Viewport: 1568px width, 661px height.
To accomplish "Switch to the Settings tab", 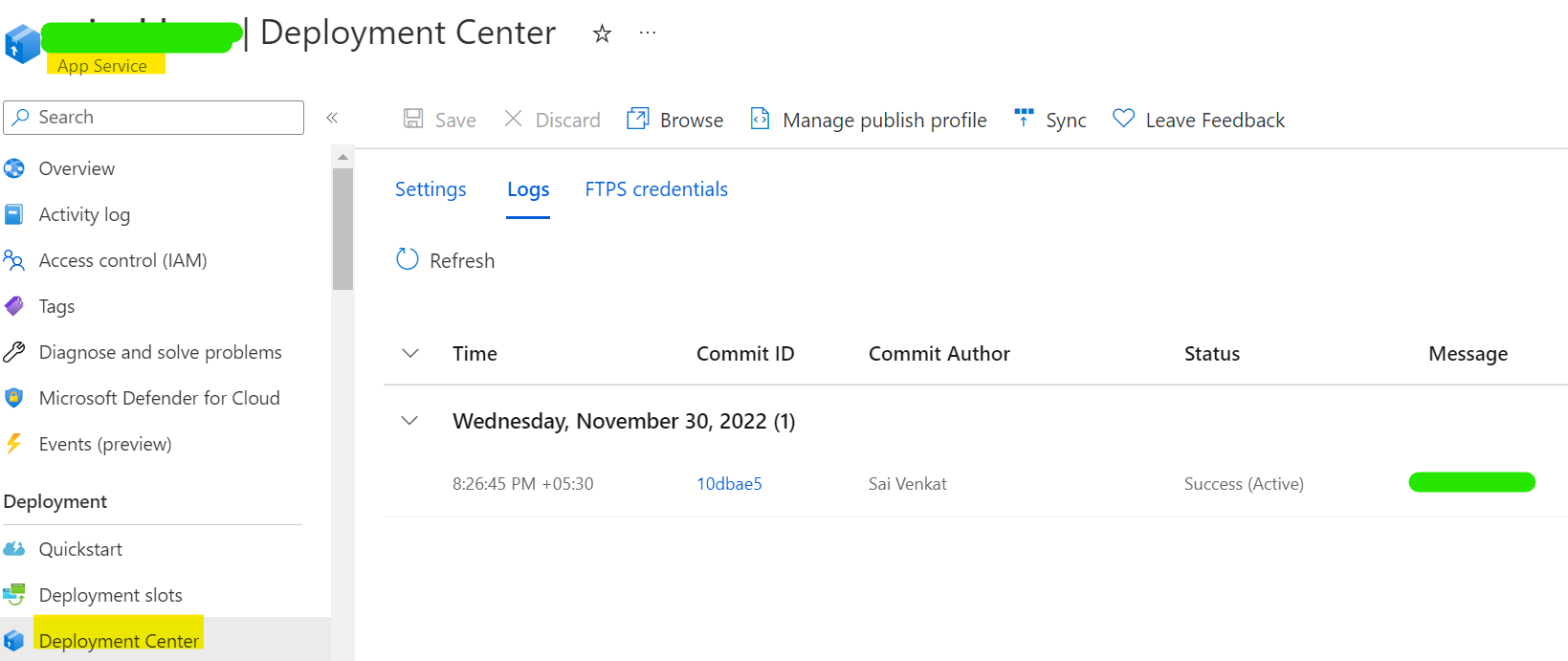I will (x=431, y=189).
